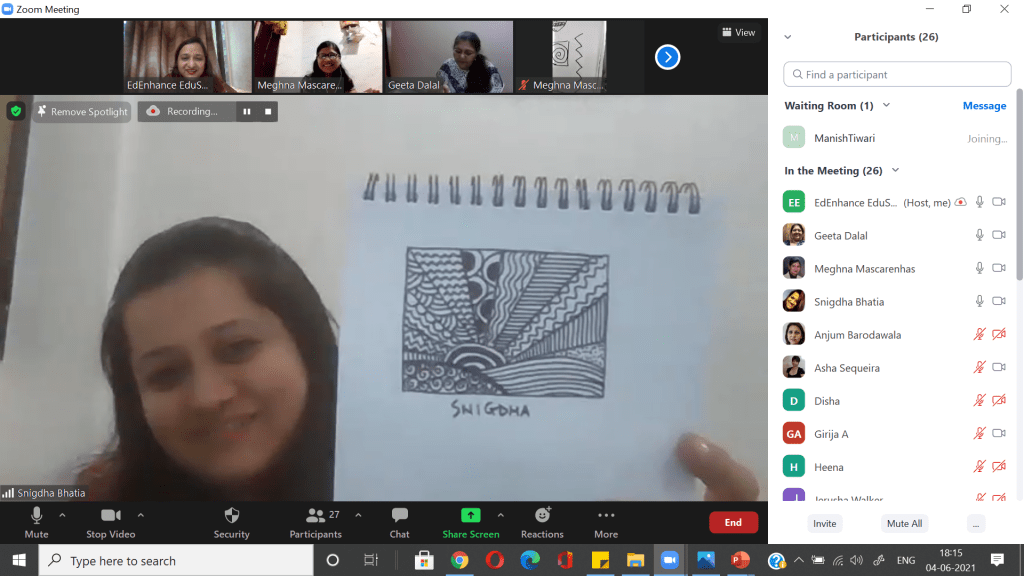The height and width of the screenshot is (576, 1024).
Task: Mute the microphone
Action: coord(36,516)
